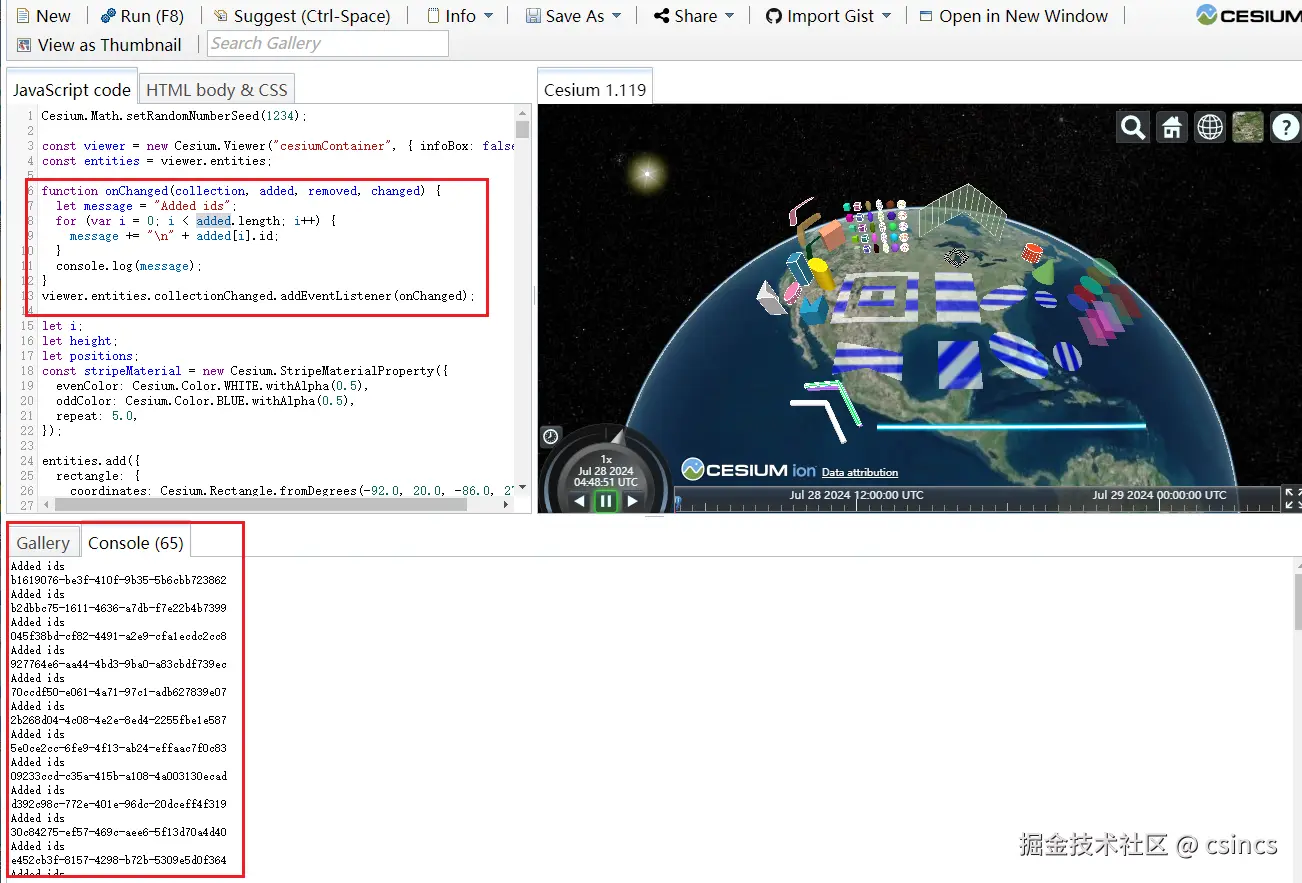Click the icon beside Suggest
1302x883 pixels.
tap(221, 16)
